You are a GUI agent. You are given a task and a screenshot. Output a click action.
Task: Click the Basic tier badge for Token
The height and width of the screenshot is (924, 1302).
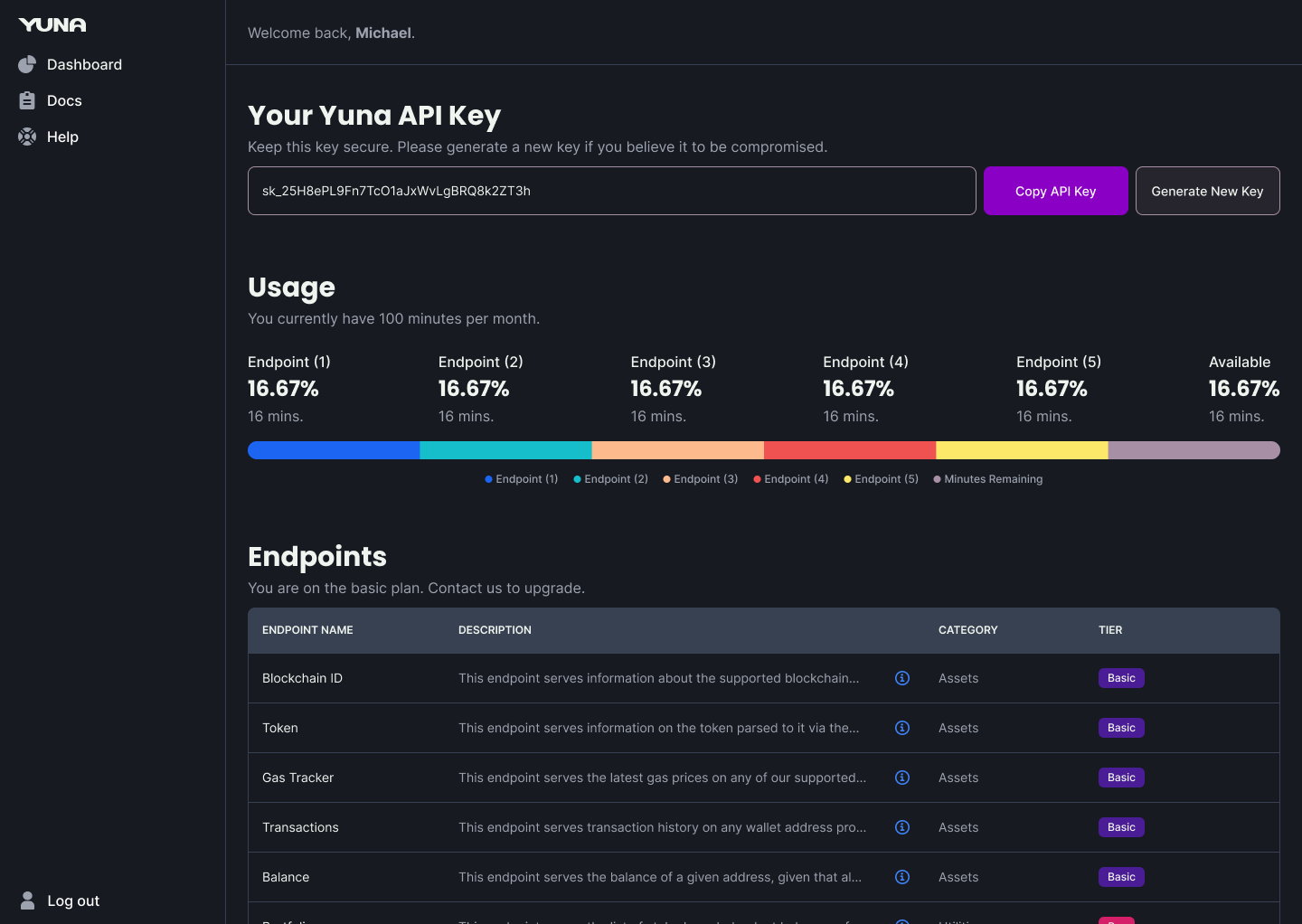(1121, 728)
